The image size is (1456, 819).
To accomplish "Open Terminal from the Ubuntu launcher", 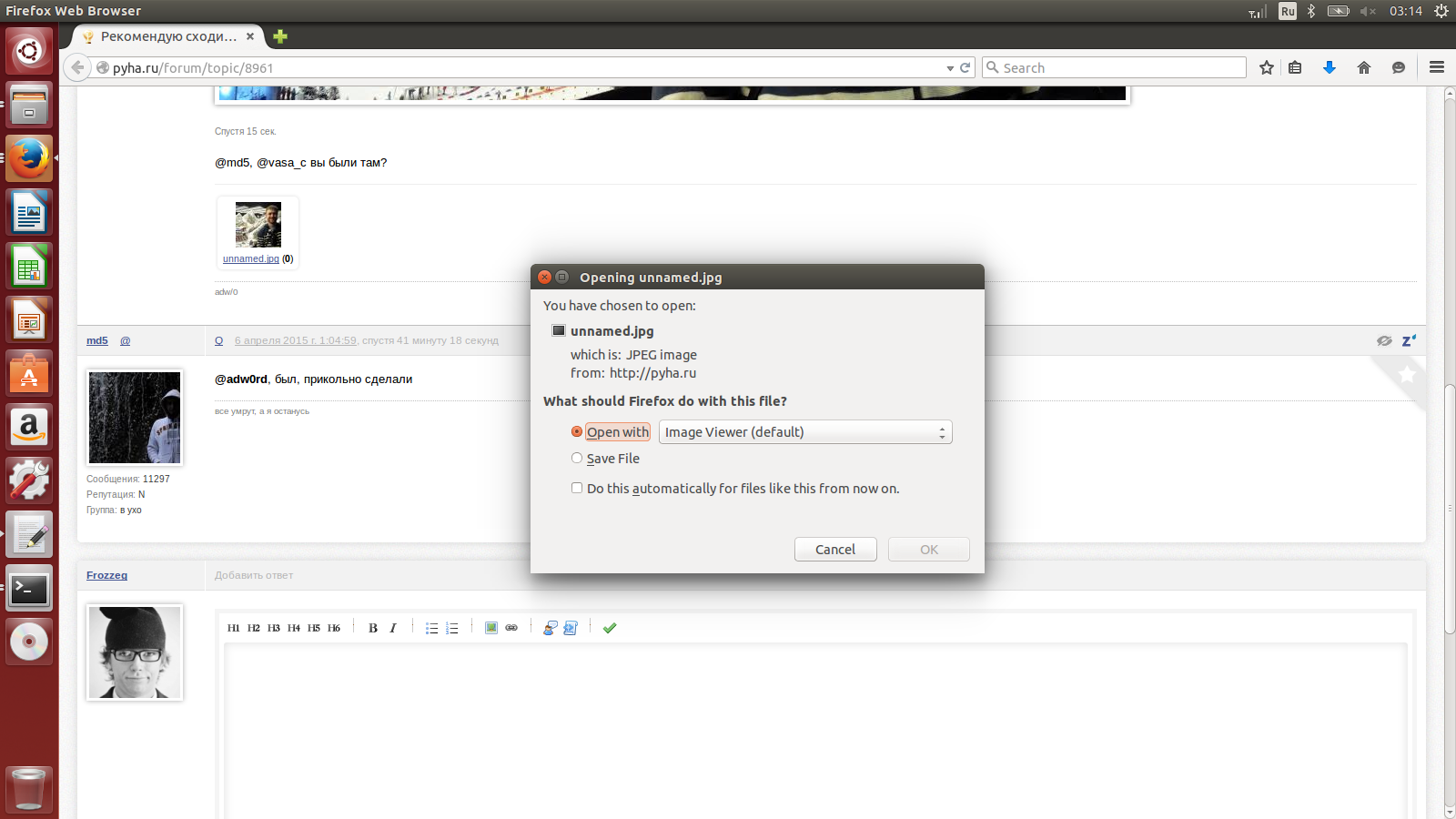I will point(29,589).
